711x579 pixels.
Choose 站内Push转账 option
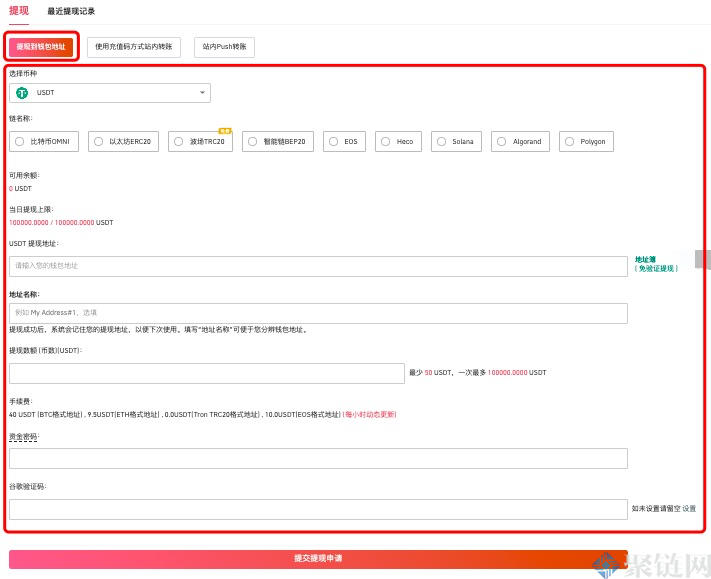[x=224, y=47]
